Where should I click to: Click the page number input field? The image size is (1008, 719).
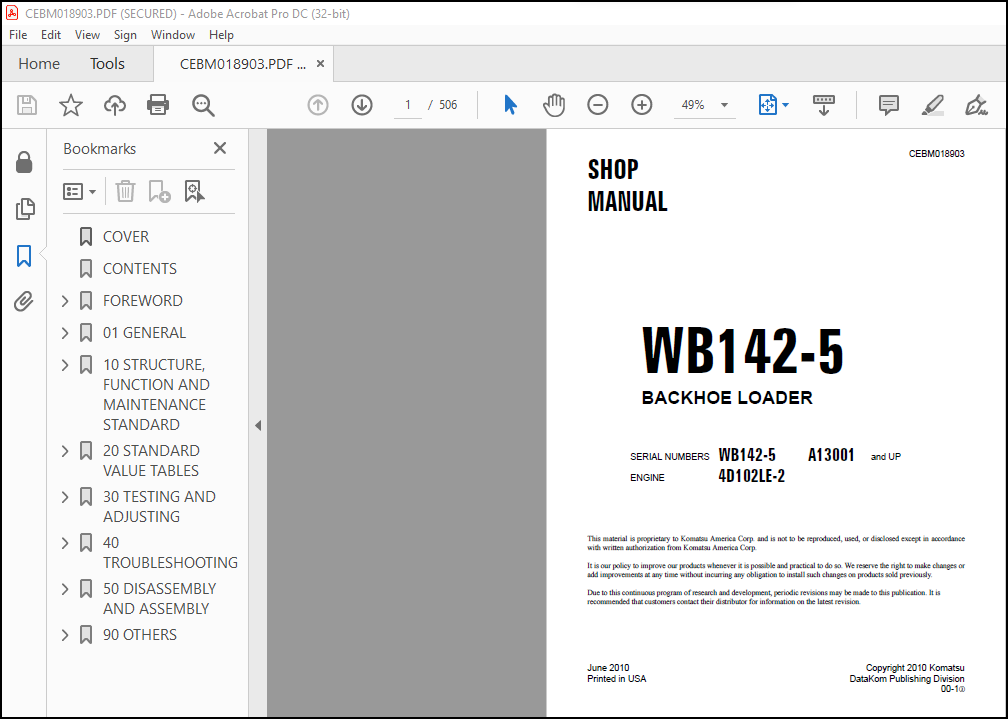coord(408,105)
